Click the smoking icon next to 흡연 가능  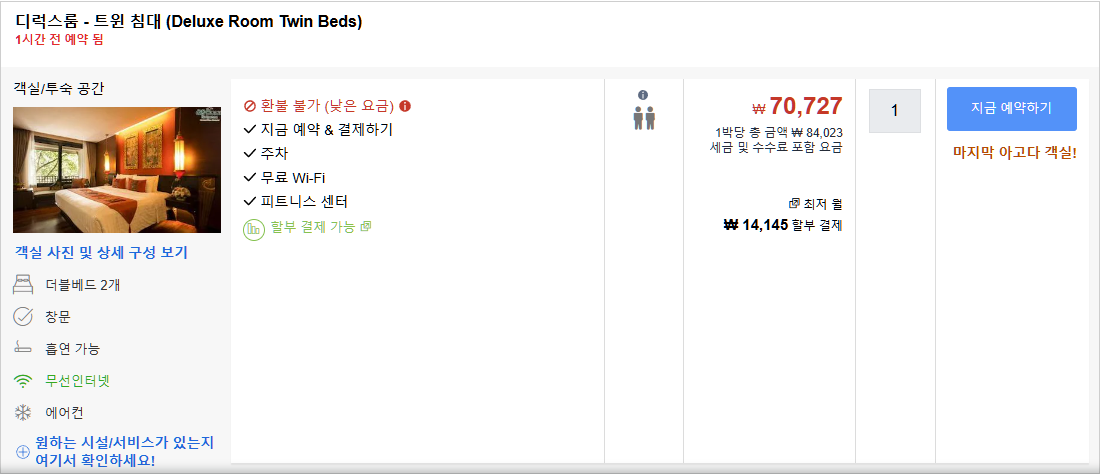(23, 349)
